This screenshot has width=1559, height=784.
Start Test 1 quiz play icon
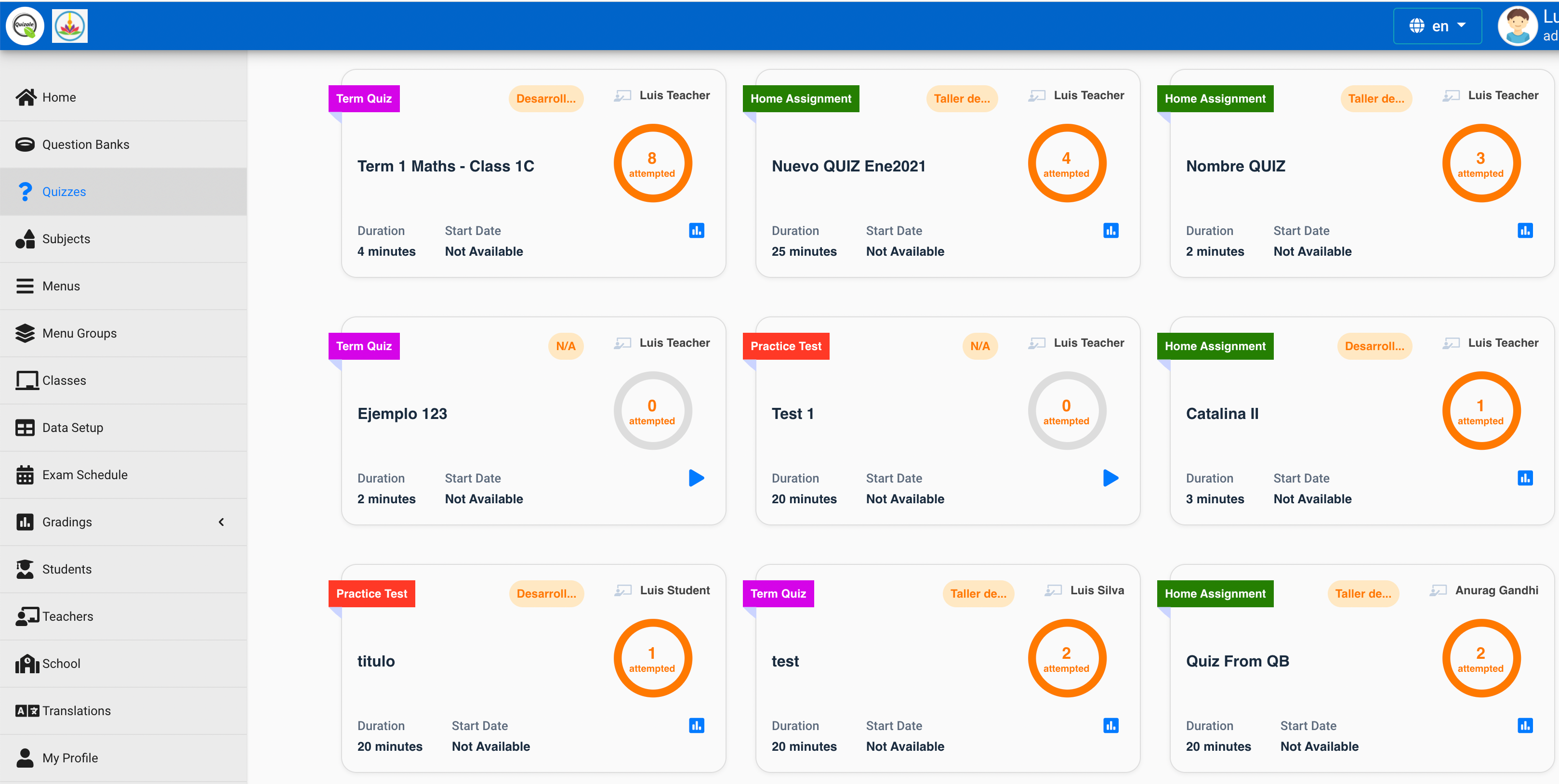1110,478
